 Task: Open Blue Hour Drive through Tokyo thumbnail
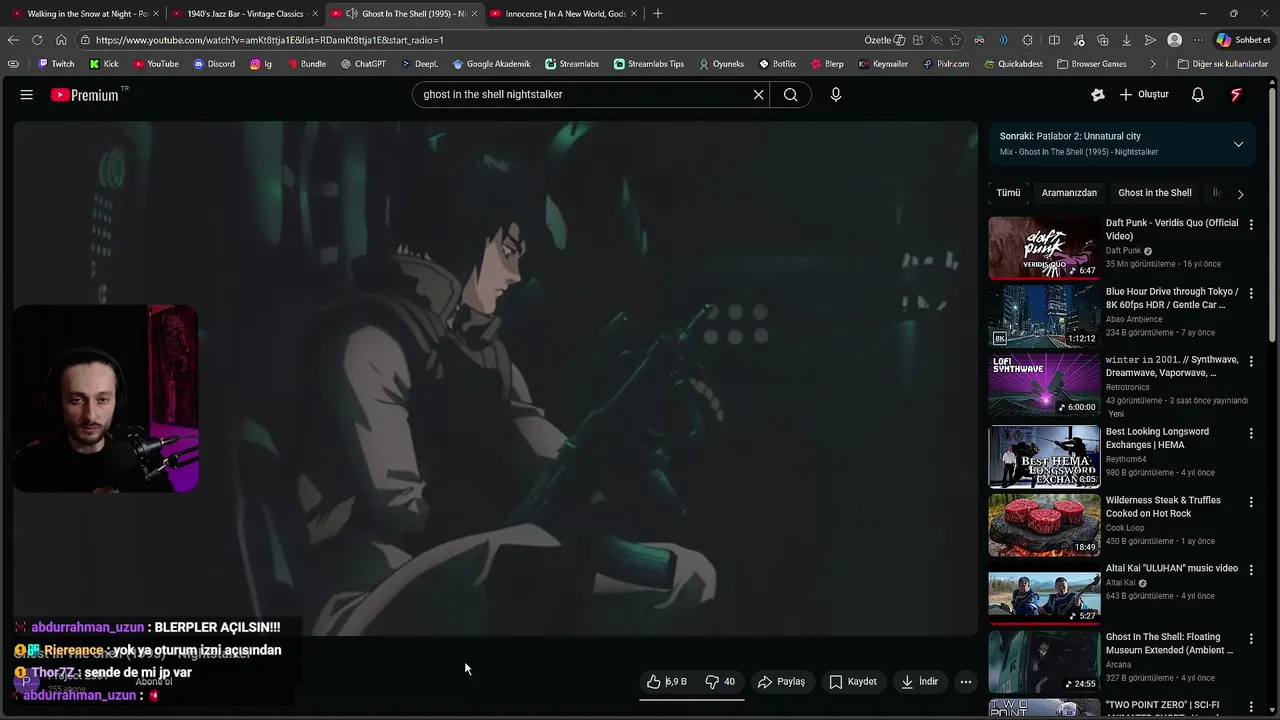[1044, 316]
